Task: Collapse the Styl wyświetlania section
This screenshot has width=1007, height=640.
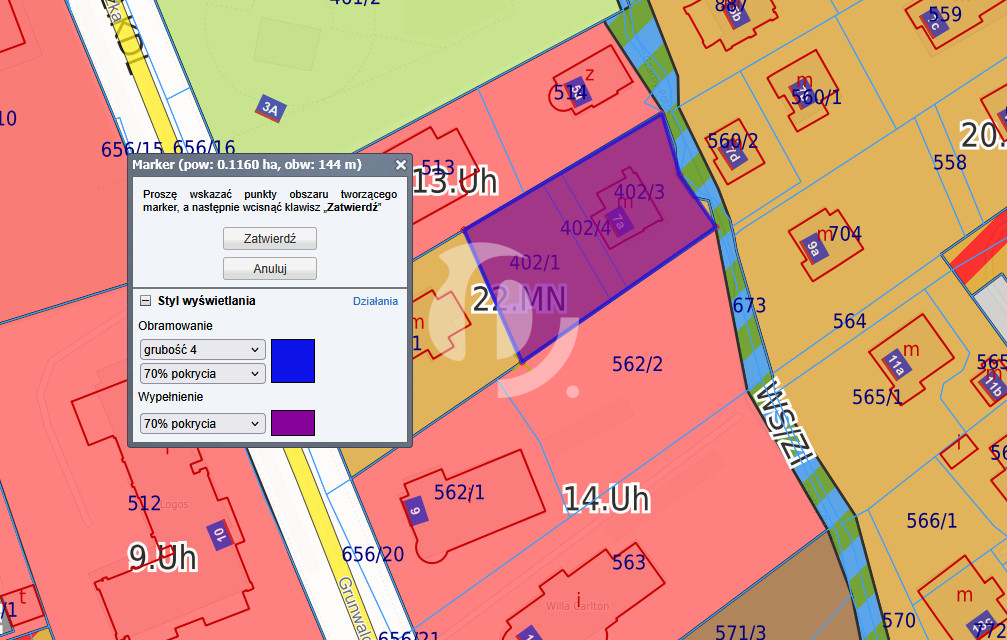Action: (x=145, y=301)
